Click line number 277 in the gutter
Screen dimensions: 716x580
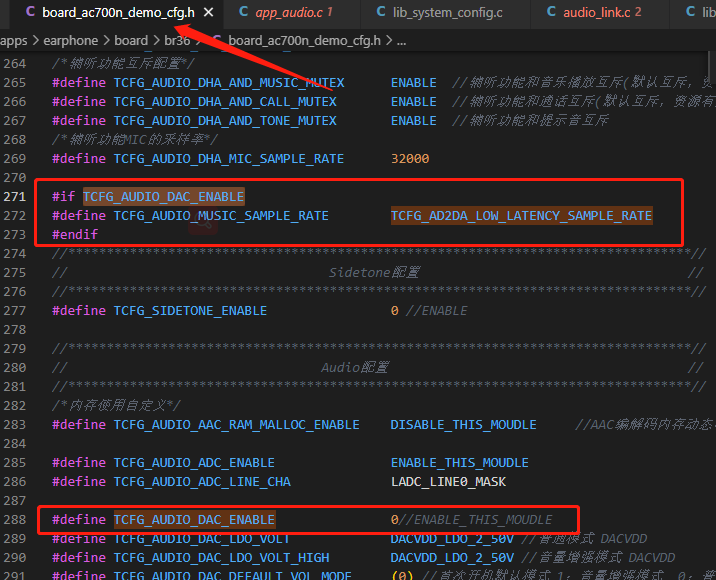coord(15,311)
